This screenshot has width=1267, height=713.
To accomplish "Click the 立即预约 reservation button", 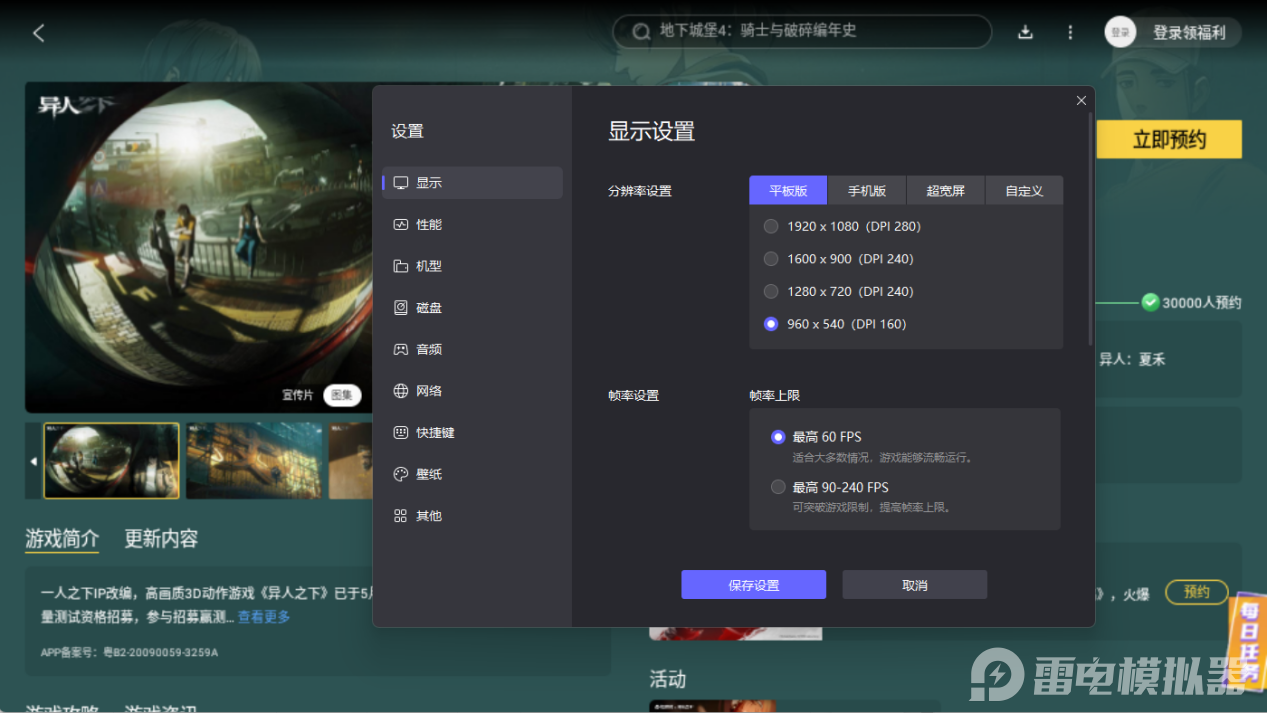I will tap(1168, 139).
